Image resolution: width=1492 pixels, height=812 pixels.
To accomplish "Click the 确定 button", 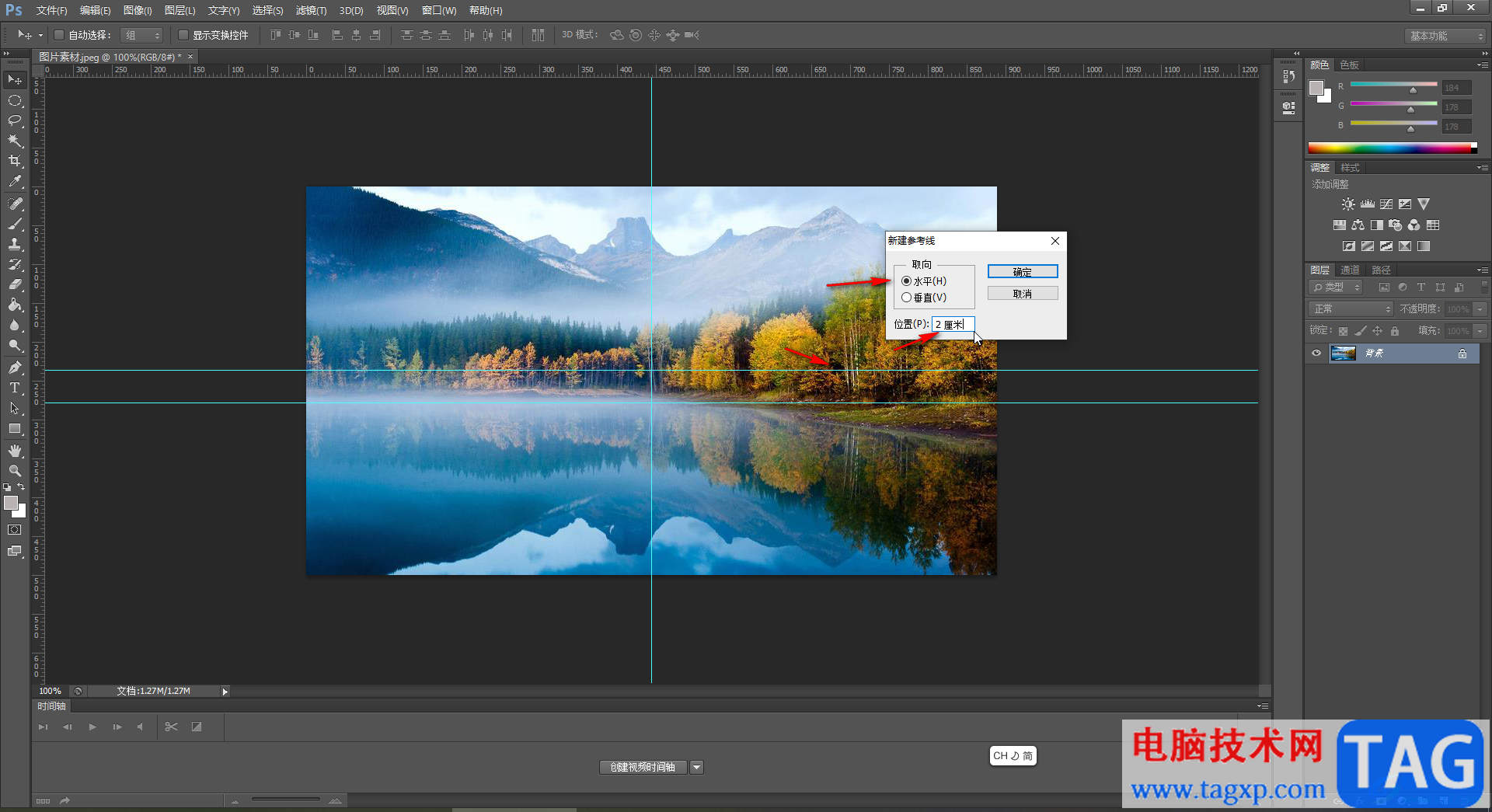I will 1023,271.
